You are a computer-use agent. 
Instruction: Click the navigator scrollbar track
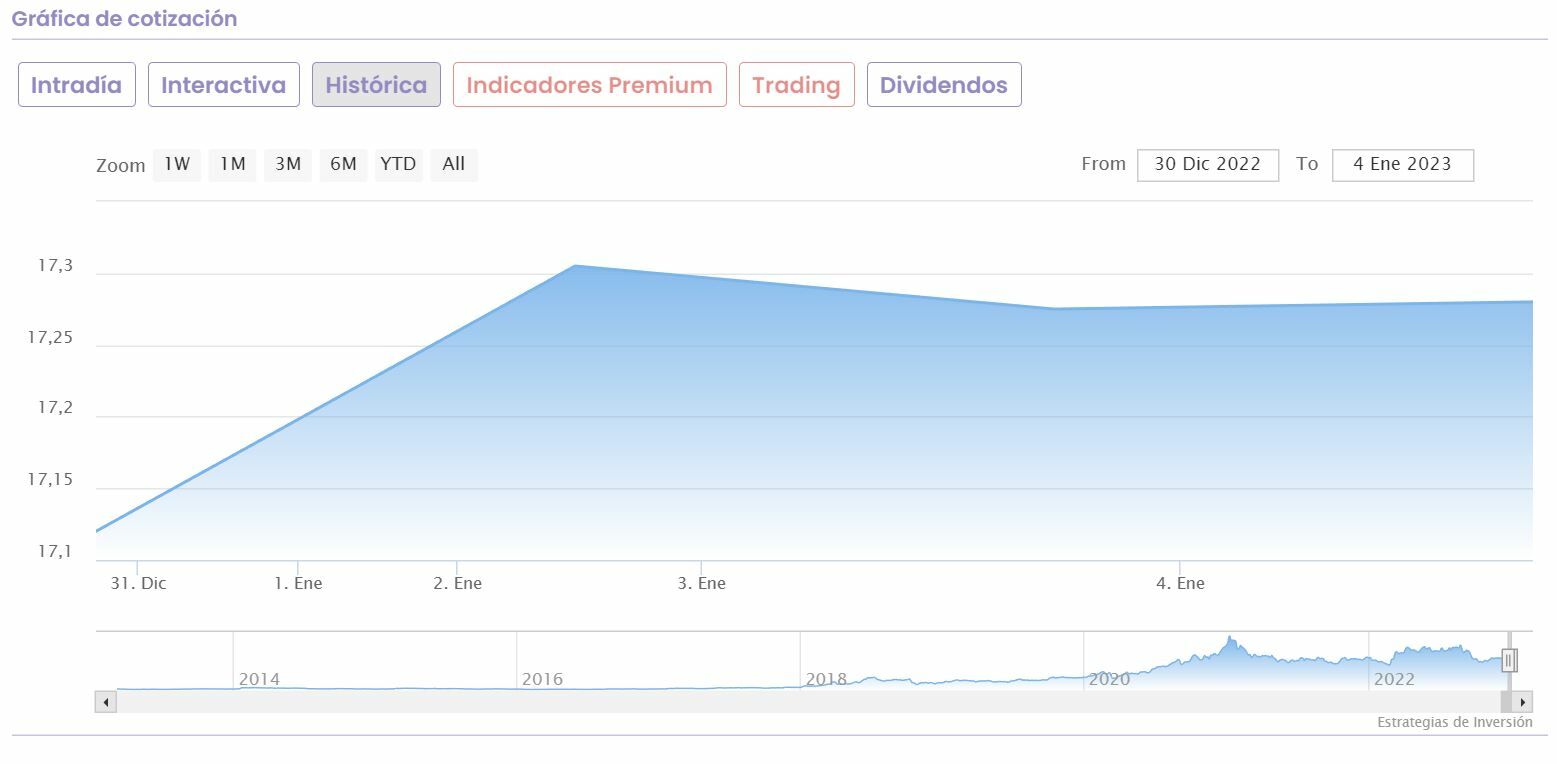(800, 702)
